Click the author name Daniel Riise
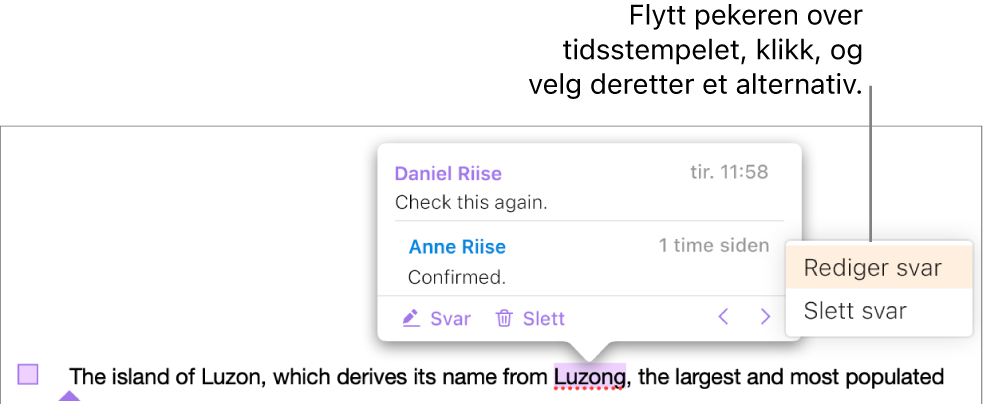This screenshot has height=404, width=984. pos(448,173)
